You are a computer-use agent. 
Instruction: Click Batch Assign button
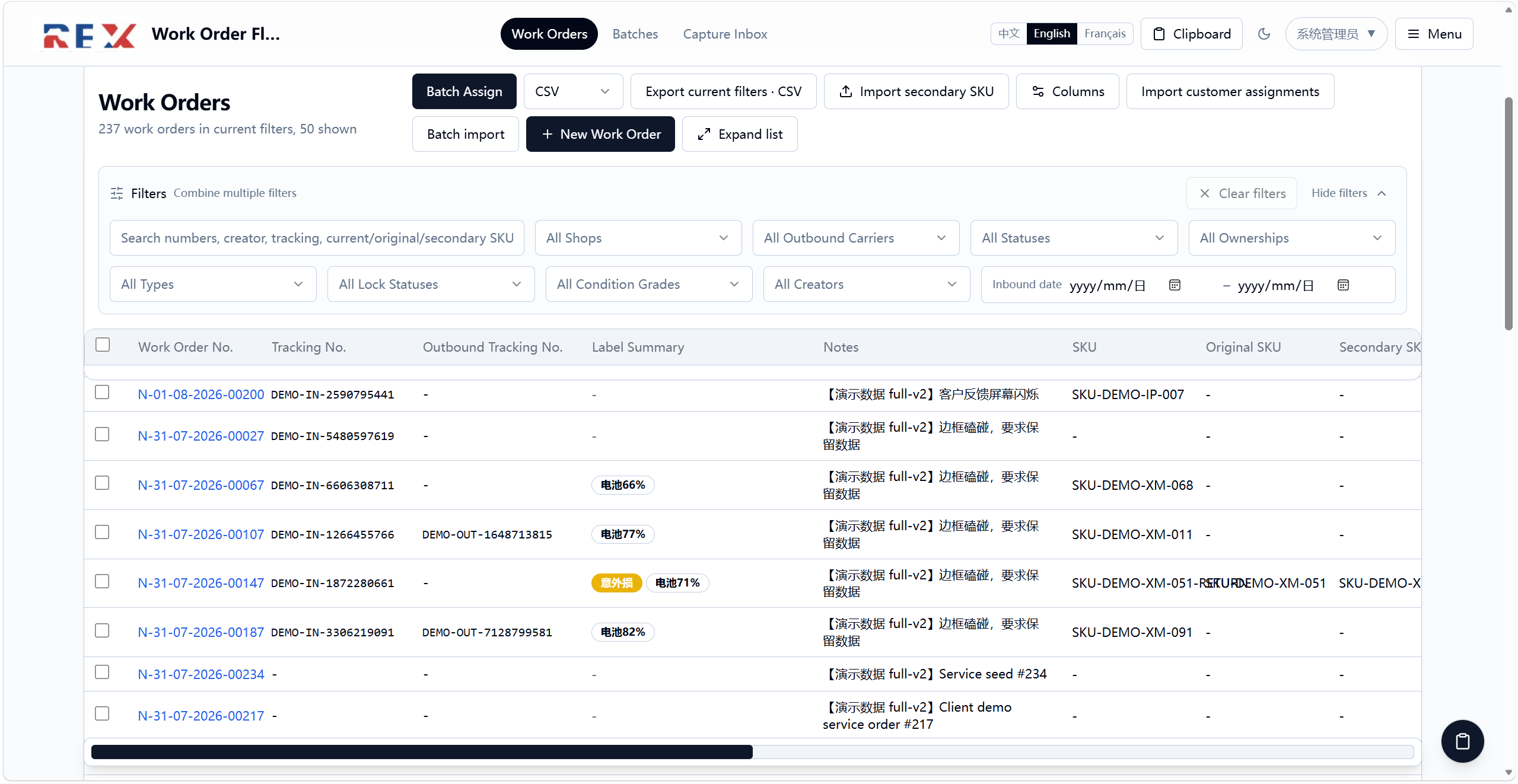pos(464,91)
